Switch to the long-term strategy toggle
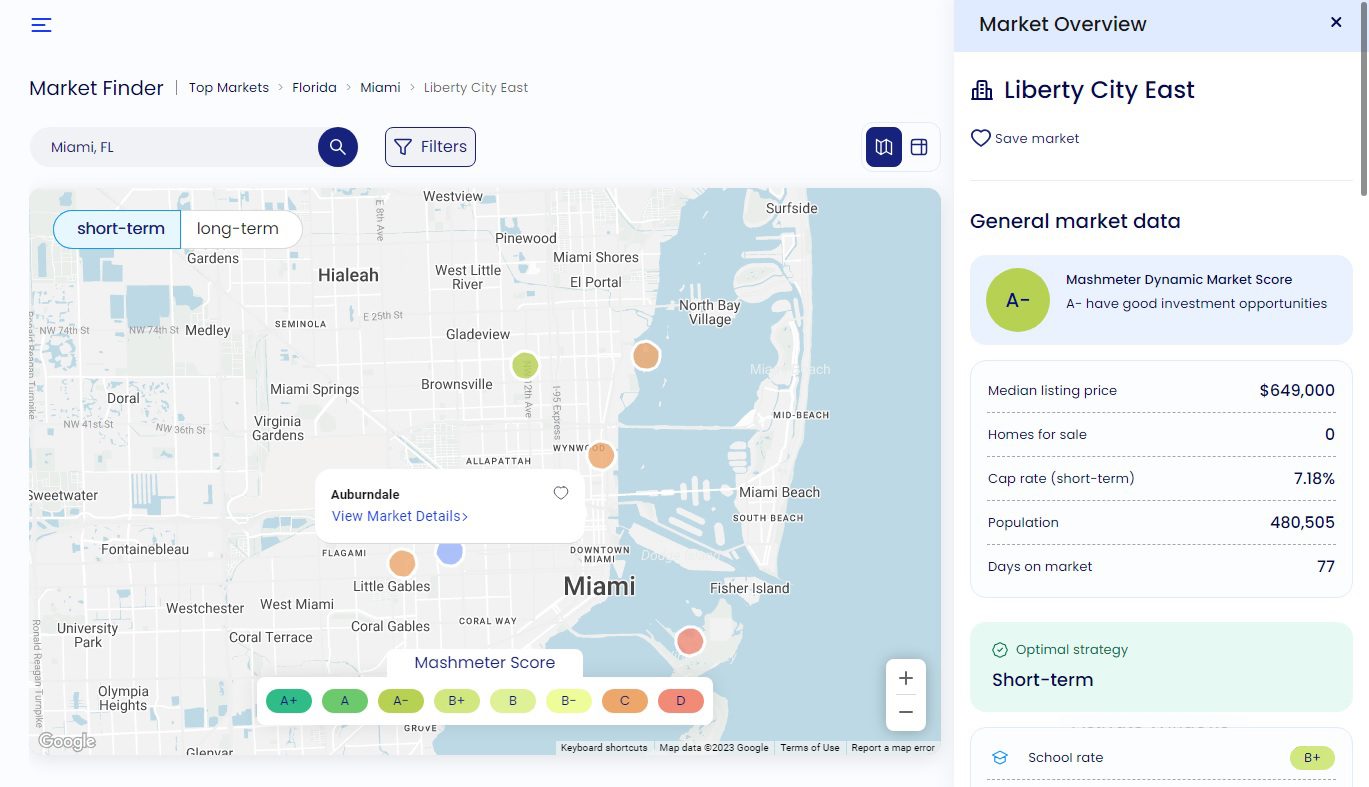 click(238, 228)
